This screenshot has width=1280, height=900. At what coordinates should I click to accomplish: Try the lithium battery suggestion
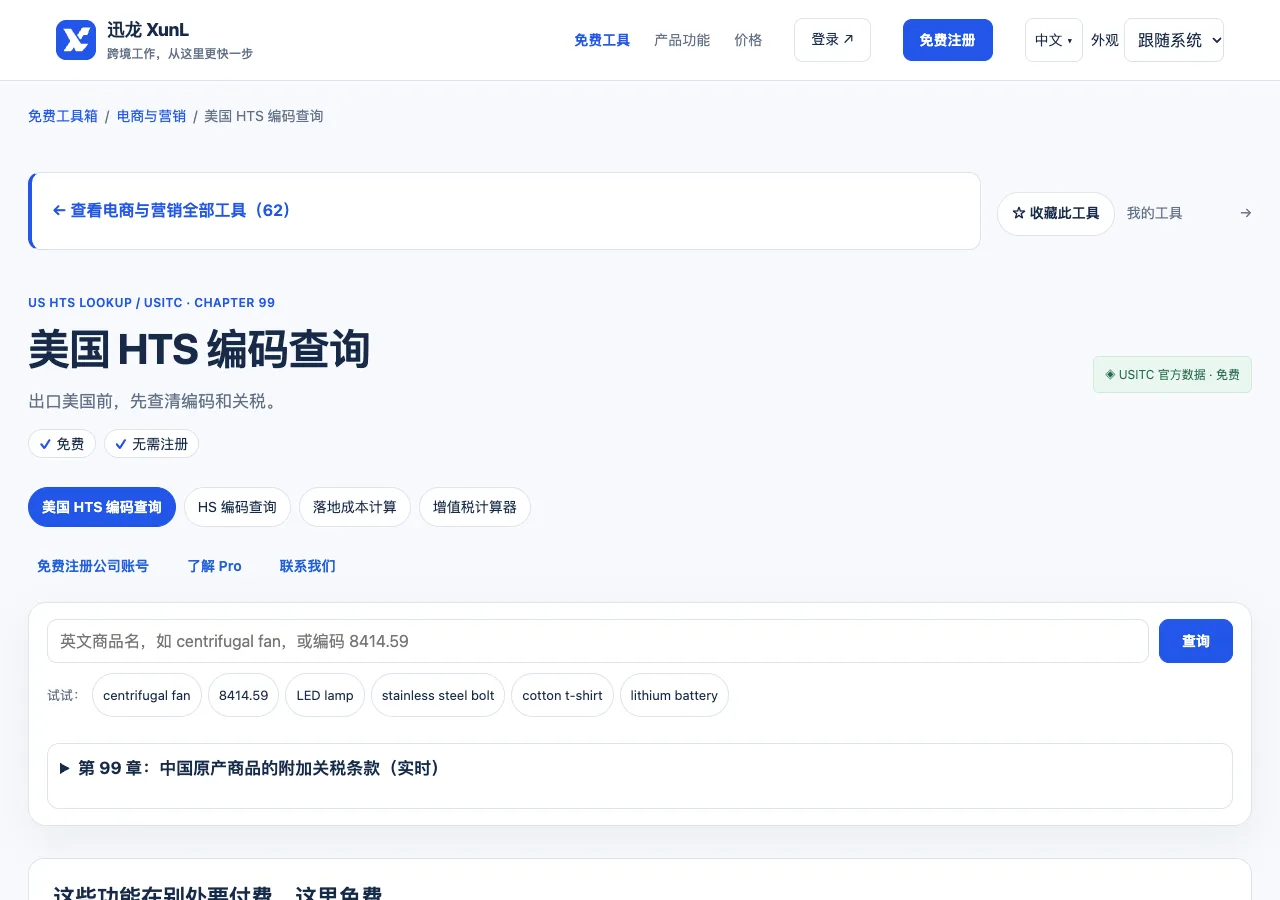(x=674, y=695)
